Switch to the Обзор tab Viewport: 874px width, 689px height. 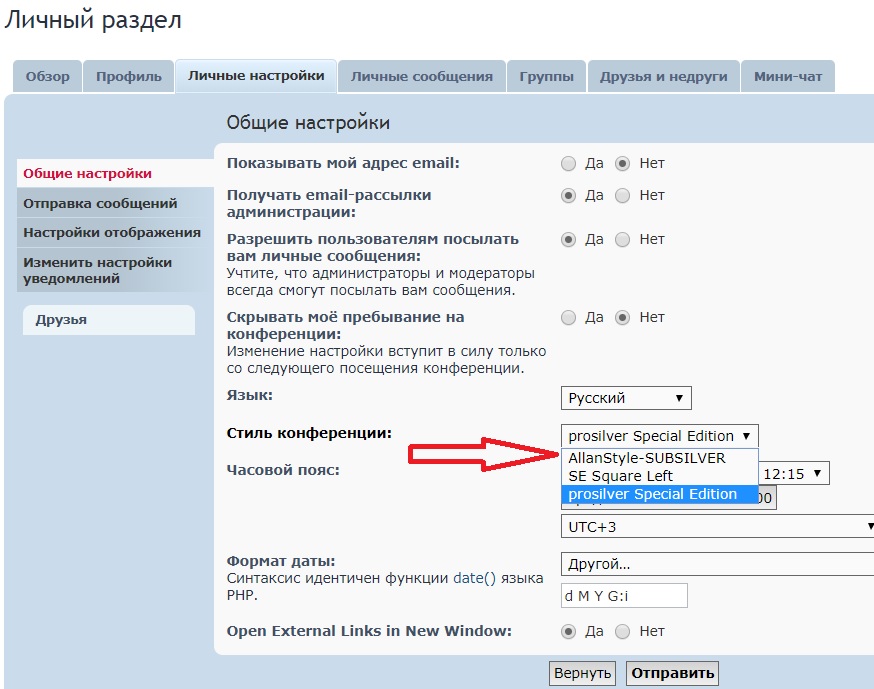point(48,77)
